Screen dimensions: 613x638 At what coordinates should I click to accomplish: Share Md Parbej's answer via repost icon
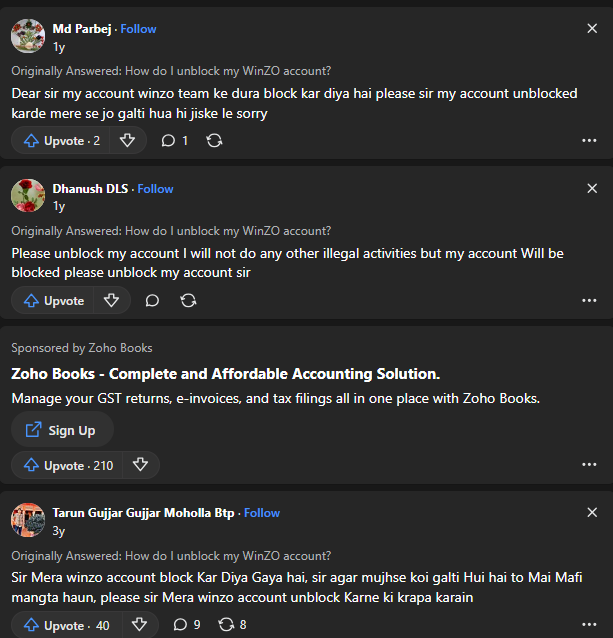214,141
